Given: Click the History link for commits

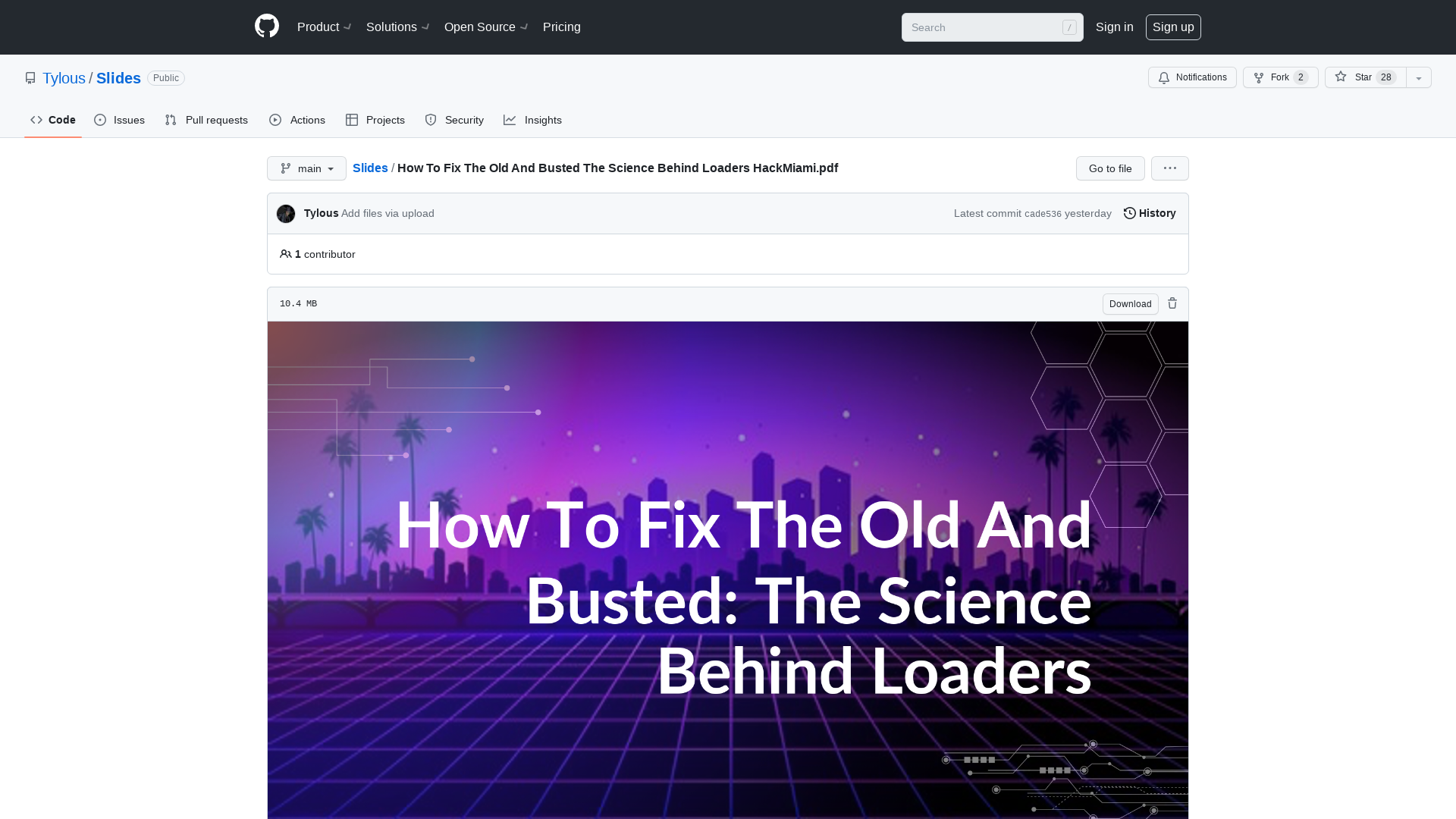Looking at the screenshot, I should 1149,213.
